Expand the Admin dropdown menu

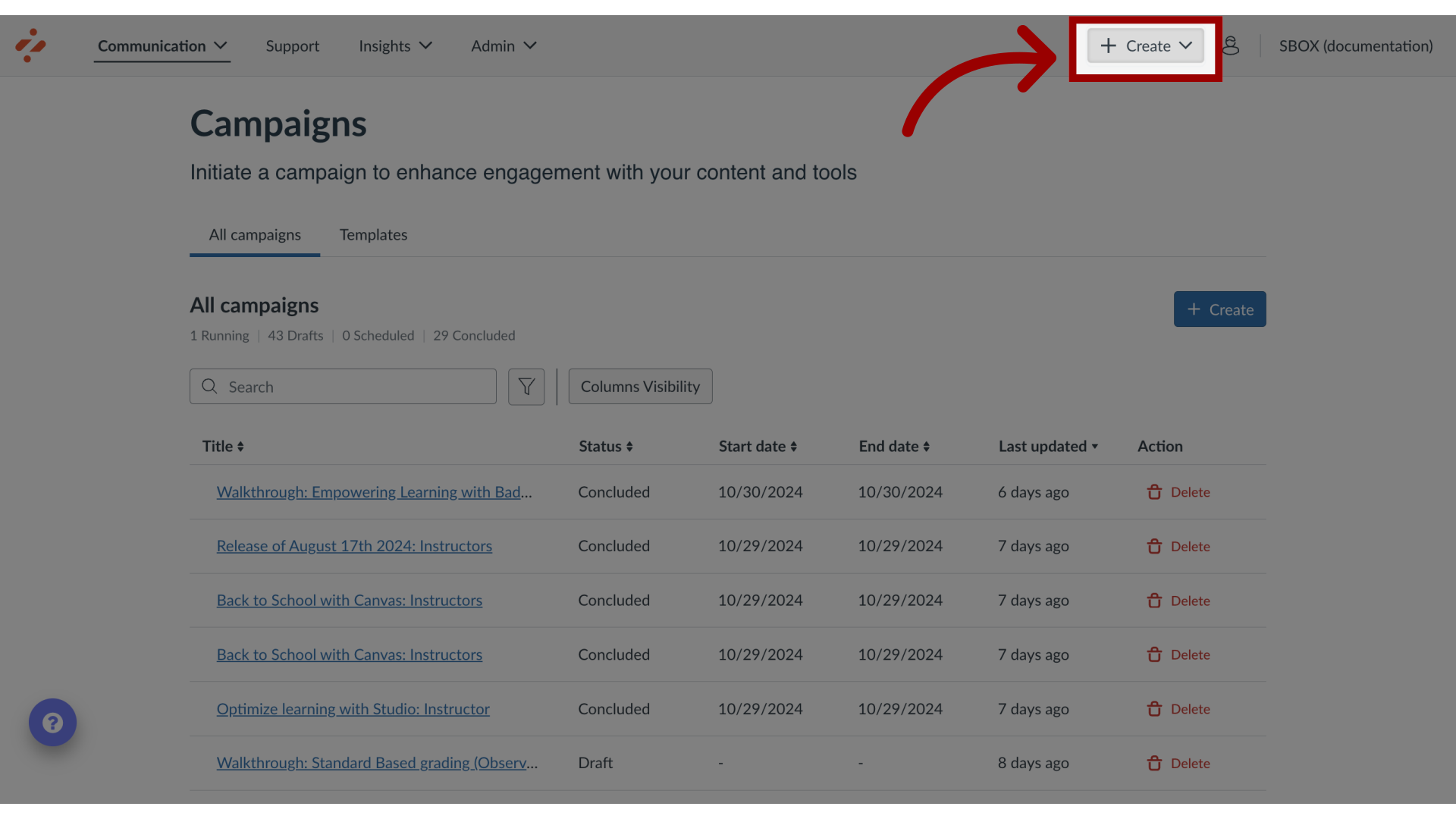click(503, 45)
